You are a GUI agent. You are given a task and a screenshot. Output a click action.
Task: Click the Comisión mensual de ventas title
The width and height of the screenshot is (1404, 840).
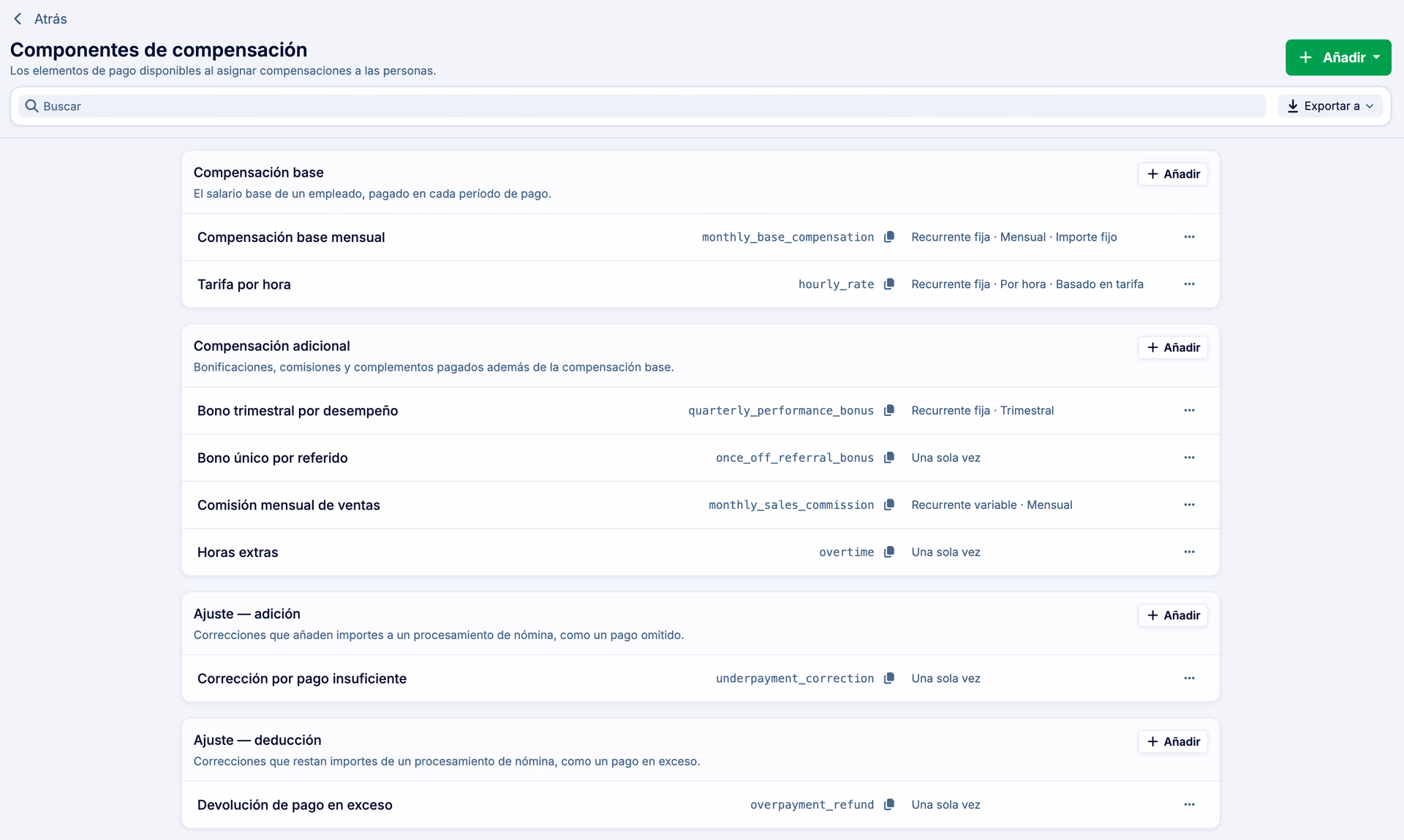(x=289, y=505)
